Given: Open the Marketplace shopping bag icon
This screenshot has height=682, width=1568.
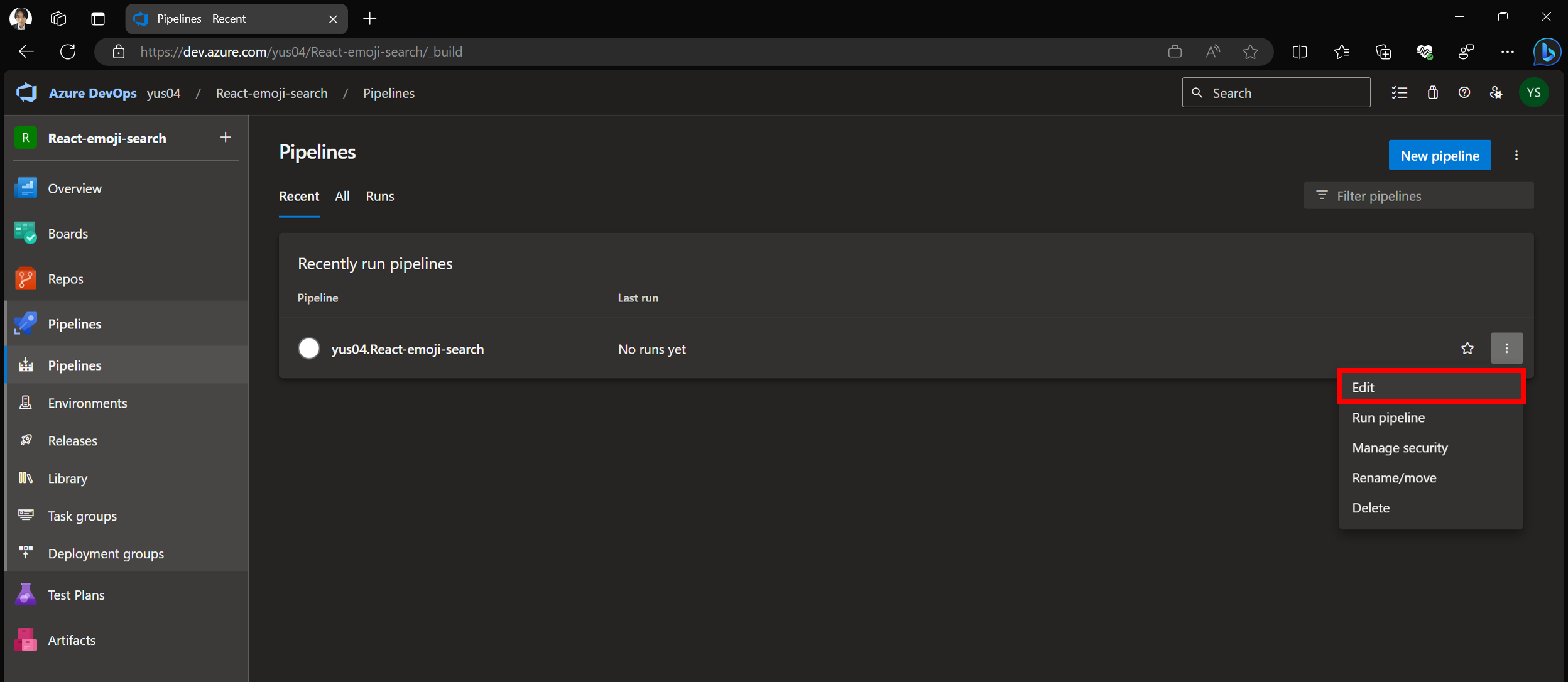Looking at the screenshot, I should click(x=1432, y=93).
